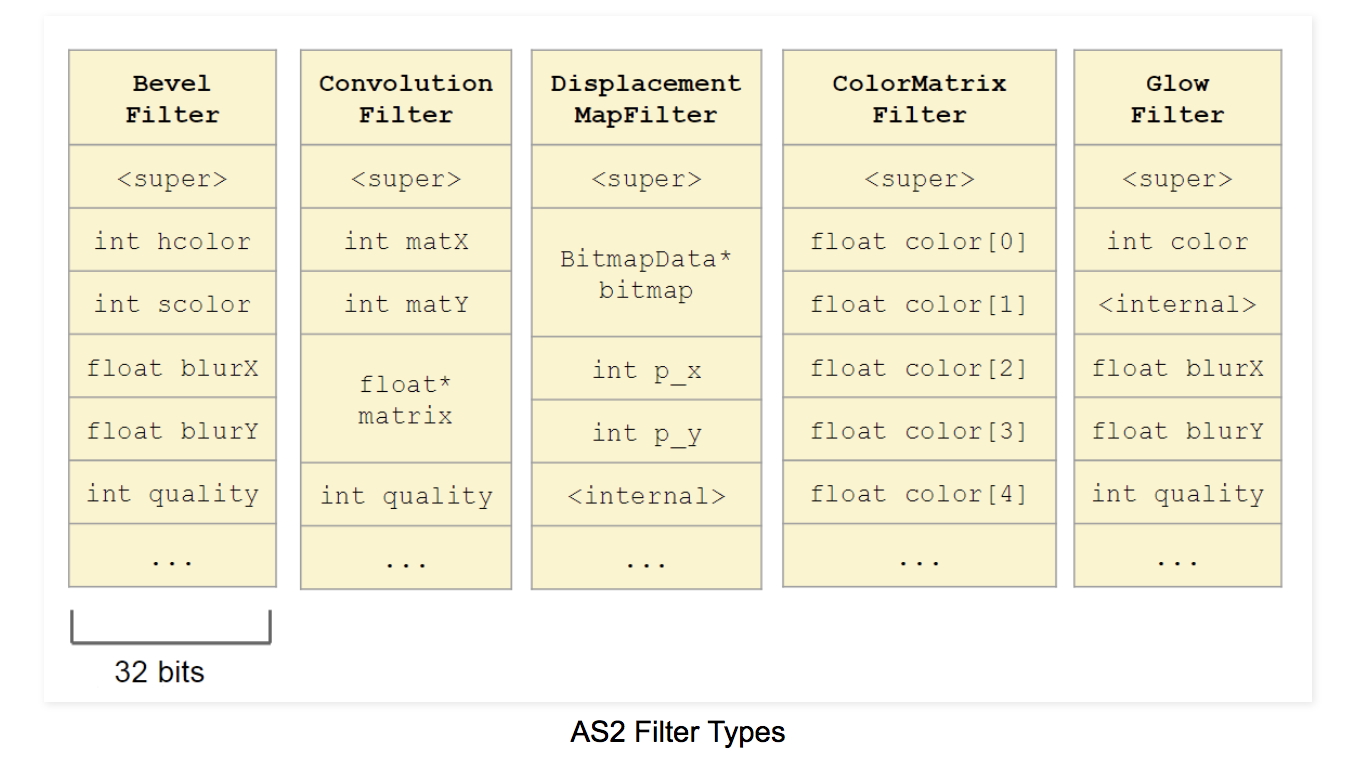Screen dimensions: 1364x768
Task: Click the float color[0] cell
Action: (919, 241)
